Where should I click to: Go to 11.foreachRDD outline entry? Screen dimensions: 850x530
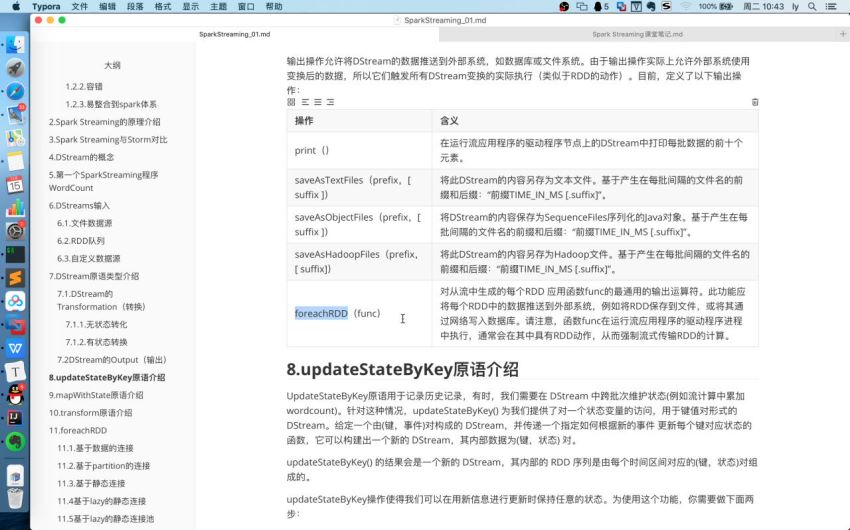[78, 430]
